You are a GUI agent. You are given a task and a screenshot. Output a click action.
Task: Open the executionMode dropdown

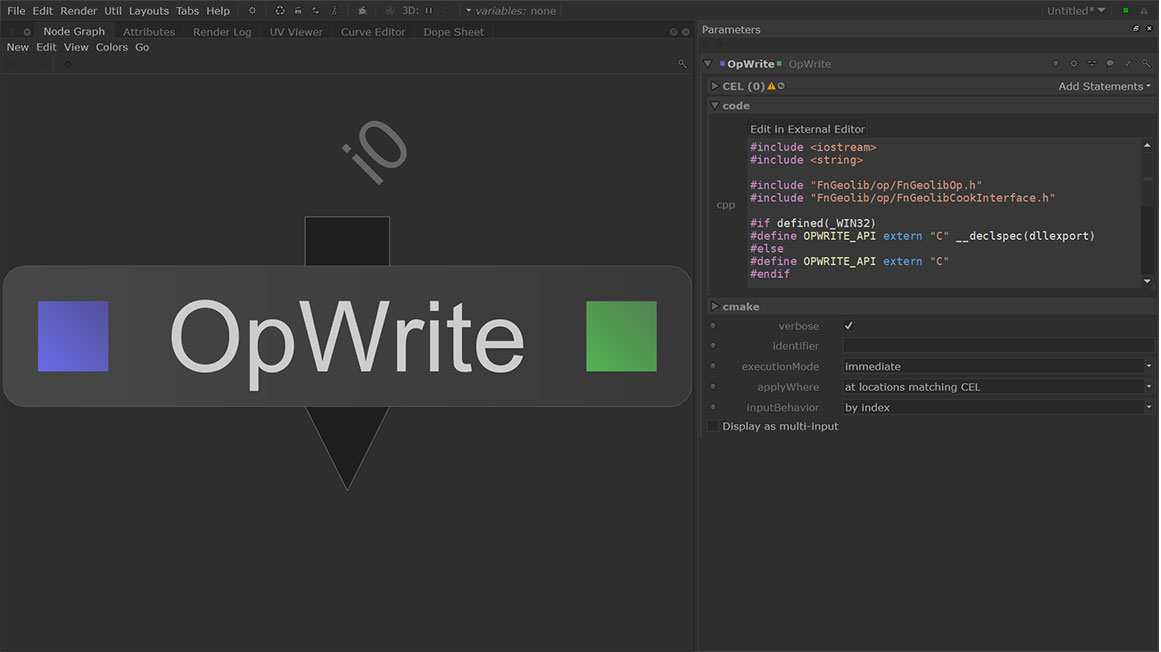[997, 367]
